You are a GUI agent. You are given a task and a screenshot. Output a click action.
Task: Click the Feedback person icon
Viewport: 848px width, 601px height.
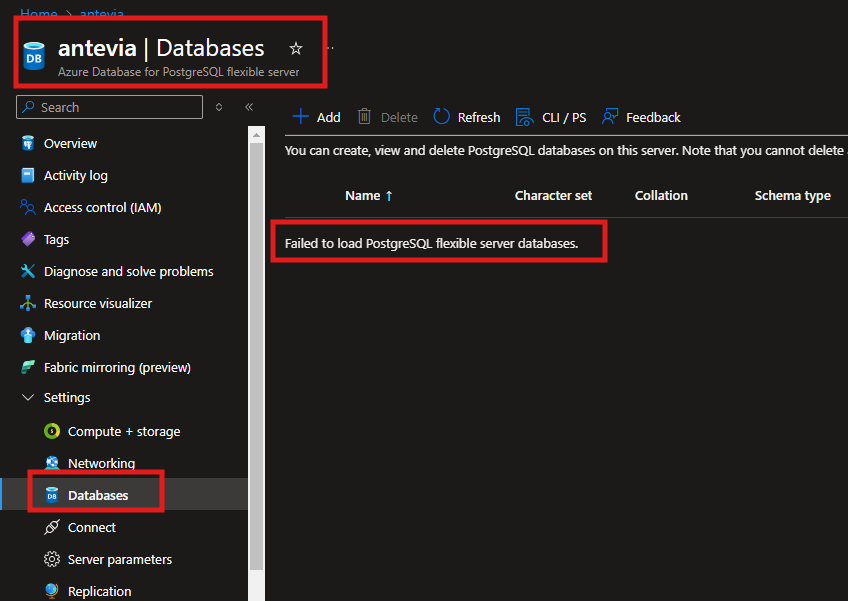(610, 117)
